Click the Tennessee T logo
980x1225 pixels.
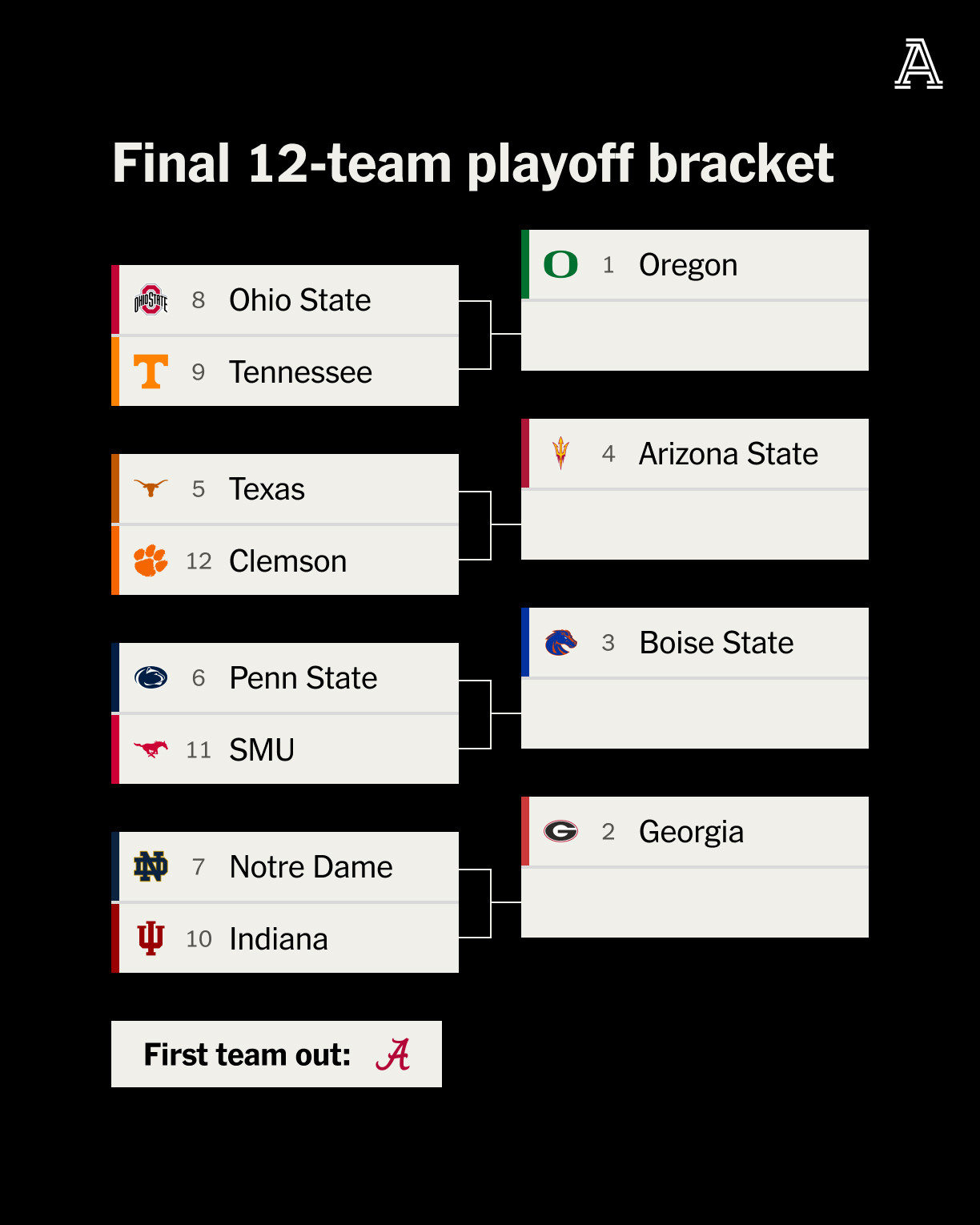click(x=151, y=372)
